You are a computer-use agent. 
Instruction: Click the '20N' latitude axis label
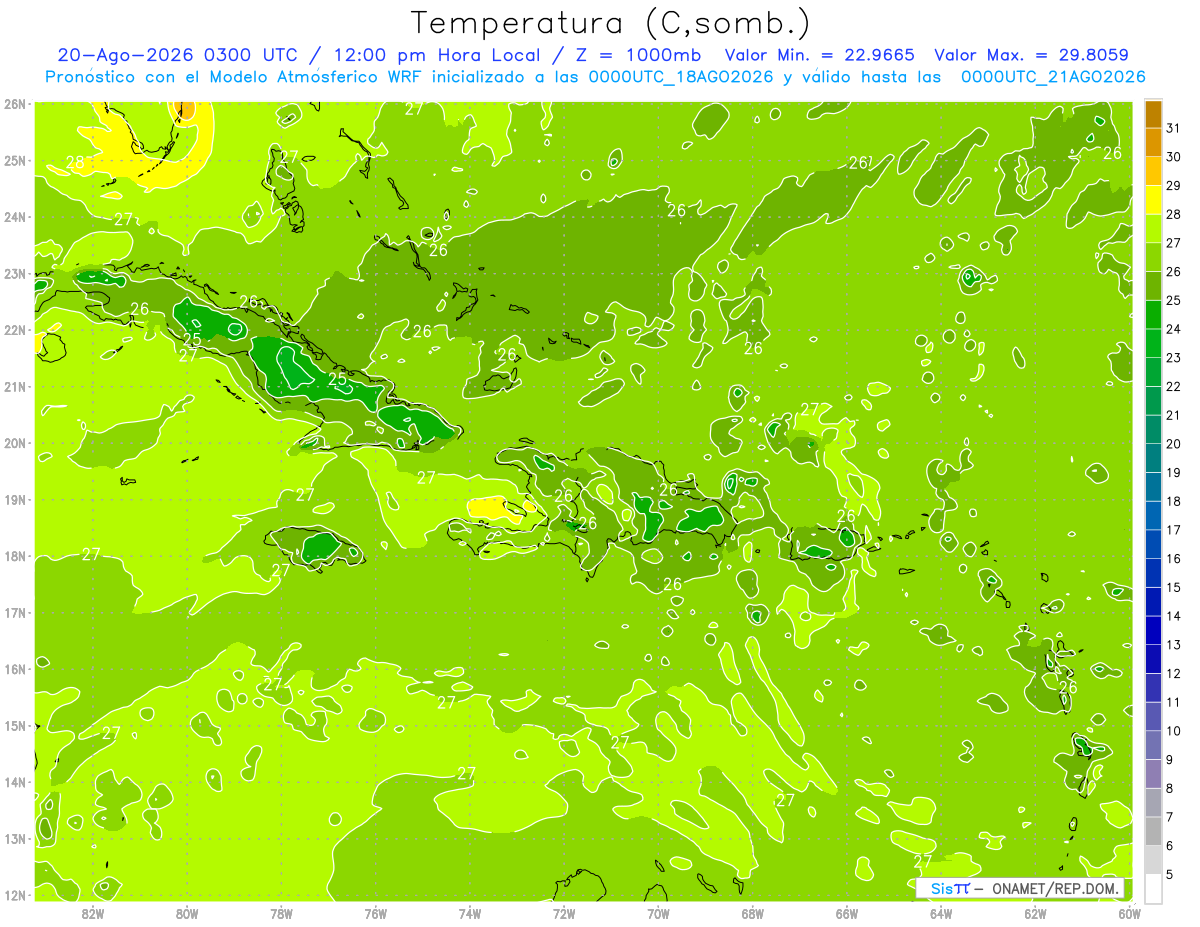pos(14,443)
